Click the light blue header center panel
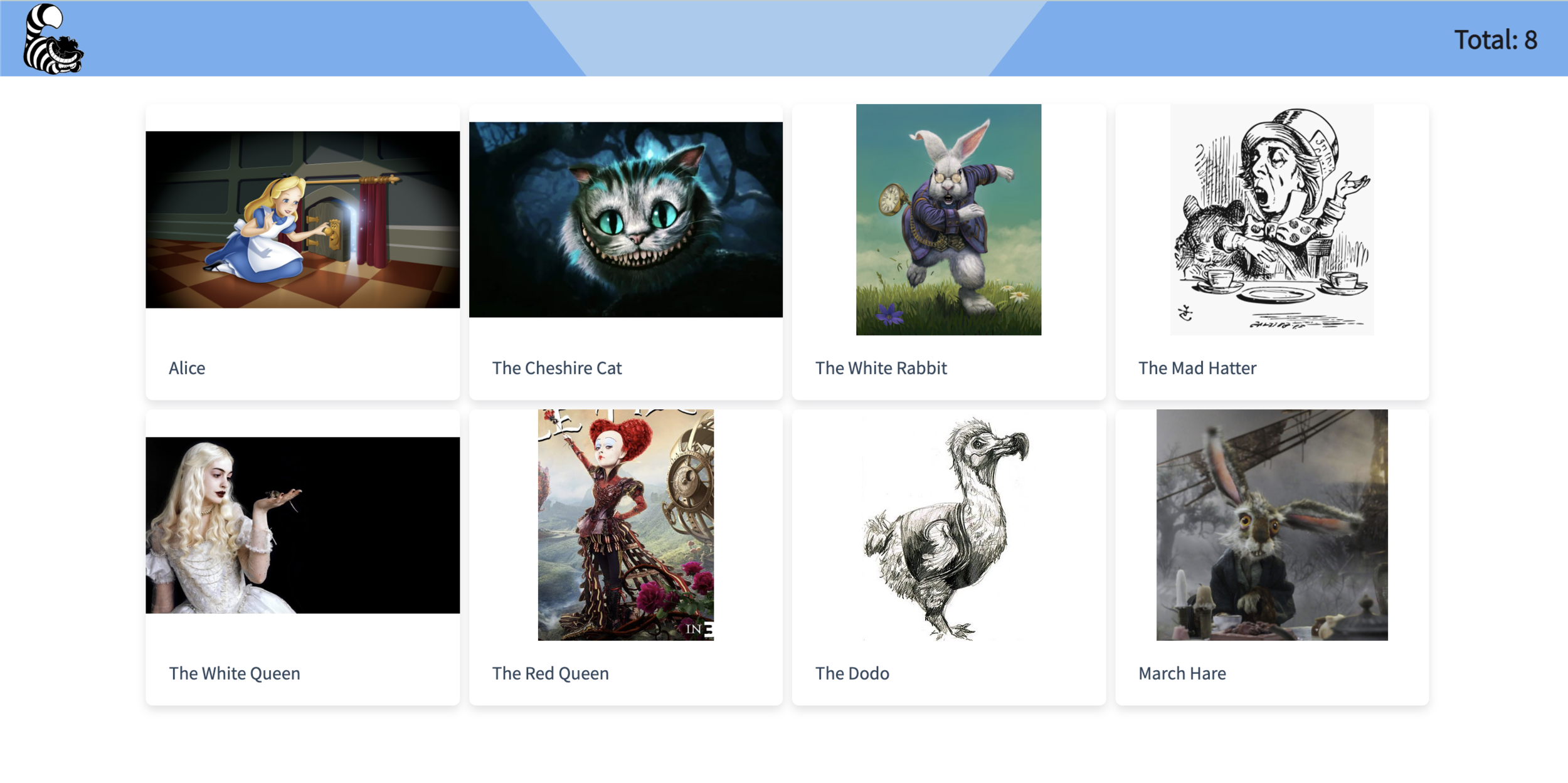Image resolution: width=1568 pixels, height=783 pixels. [787, 38]
